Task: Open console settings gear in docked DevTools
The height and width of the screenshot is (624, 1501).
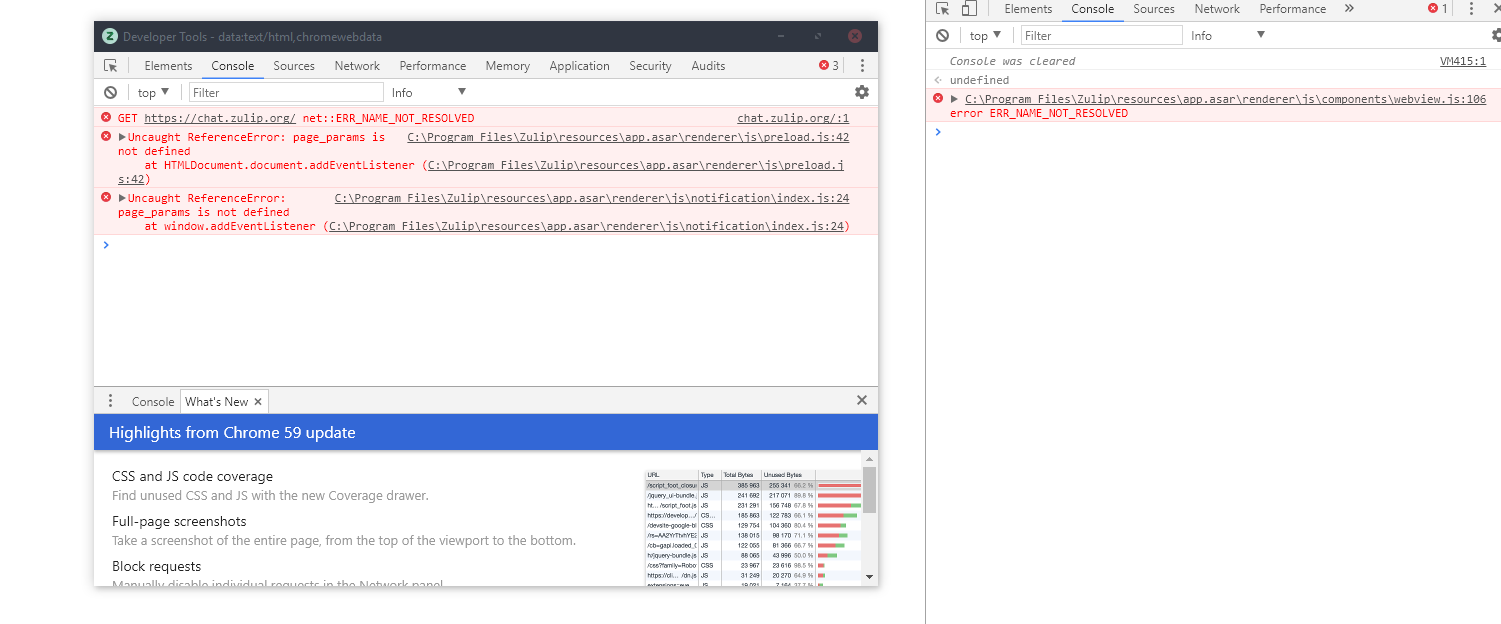Action: pos(1496,35)
